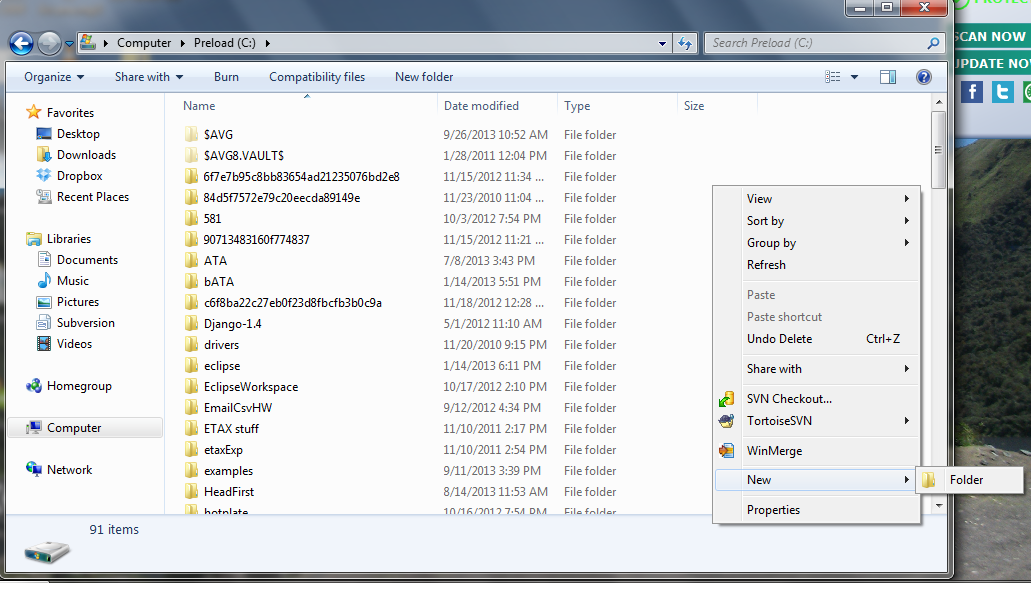Click Facebook icon in background window

(x=972, y=91)
